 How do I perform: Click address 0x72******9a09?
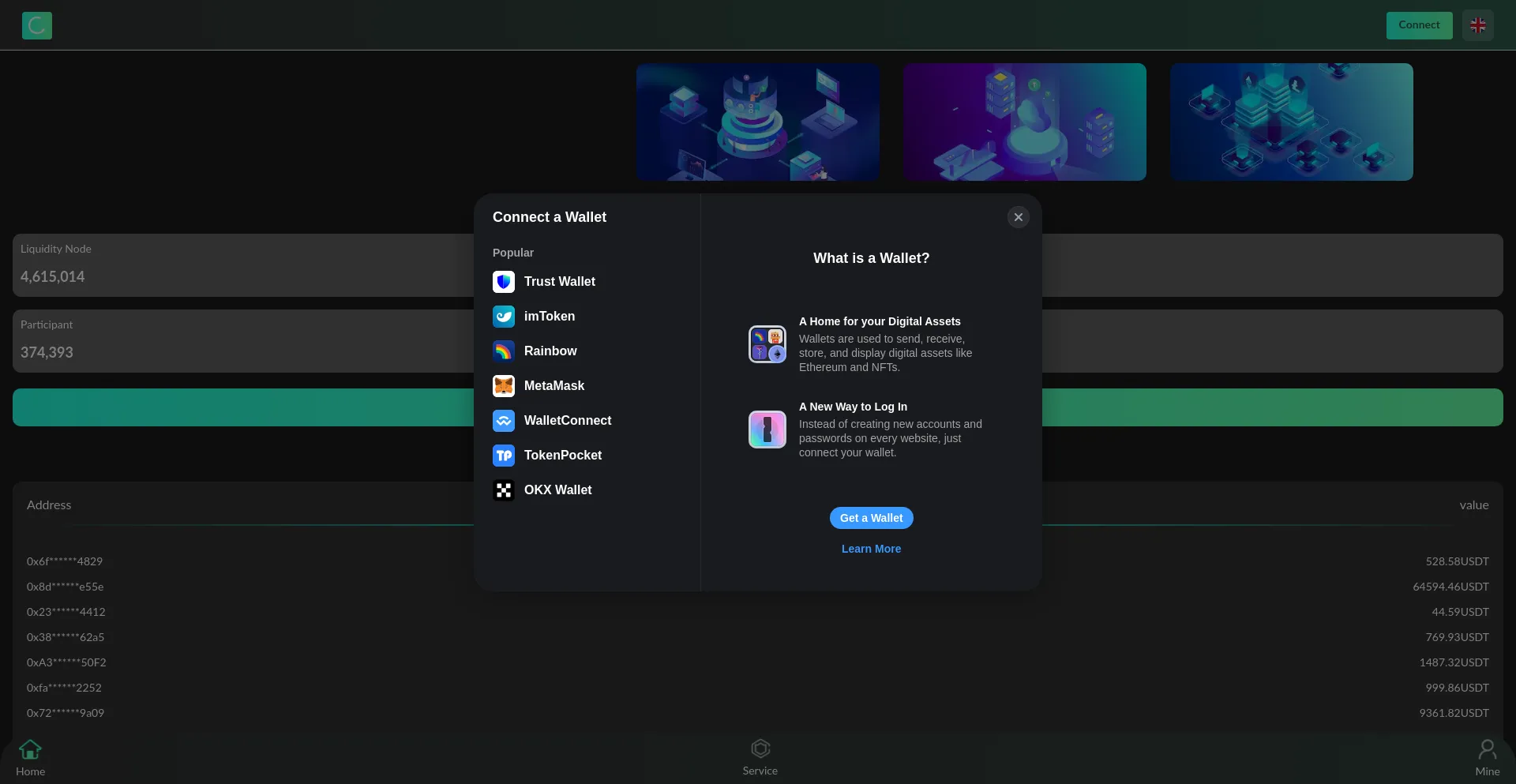pyautogui.click(x=66, y=713)
